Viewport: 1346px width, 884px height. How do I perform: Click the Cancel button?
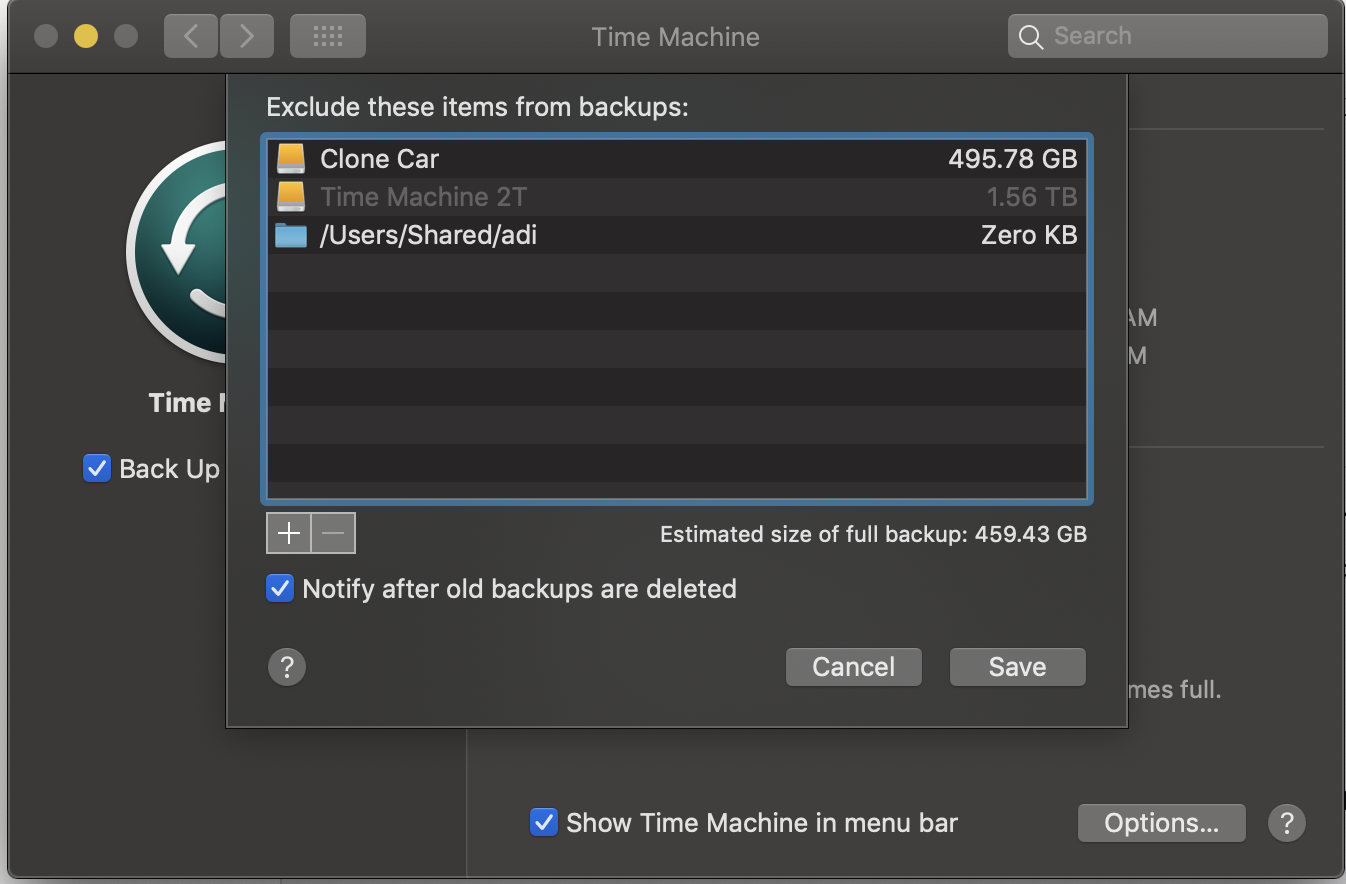click(x=854, y=667)
